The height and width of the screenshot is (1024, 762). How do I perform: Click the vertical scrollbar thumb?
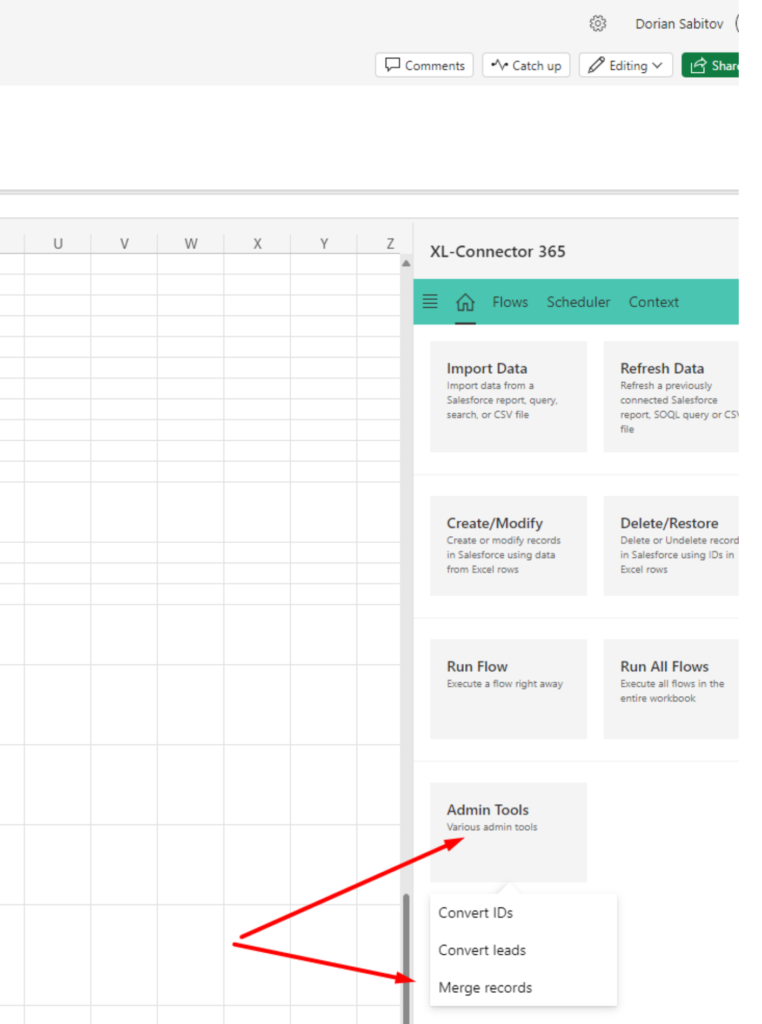[406, 959]
